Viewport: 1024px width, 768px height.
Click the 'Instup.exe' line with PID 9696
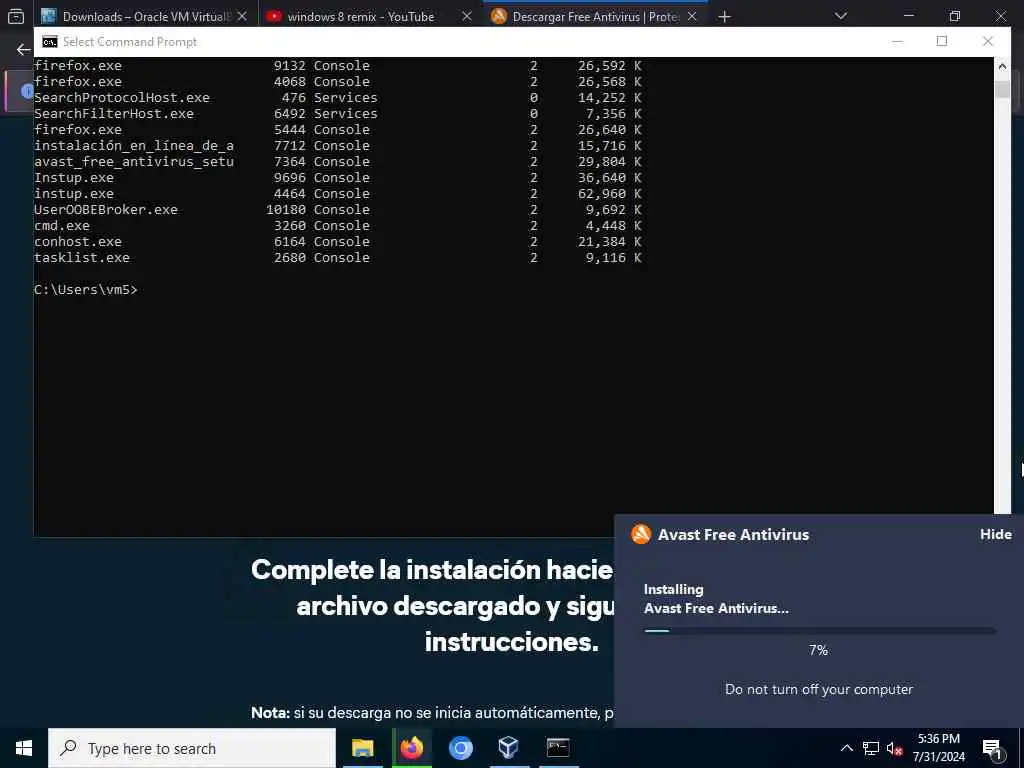tap(338, 178)
